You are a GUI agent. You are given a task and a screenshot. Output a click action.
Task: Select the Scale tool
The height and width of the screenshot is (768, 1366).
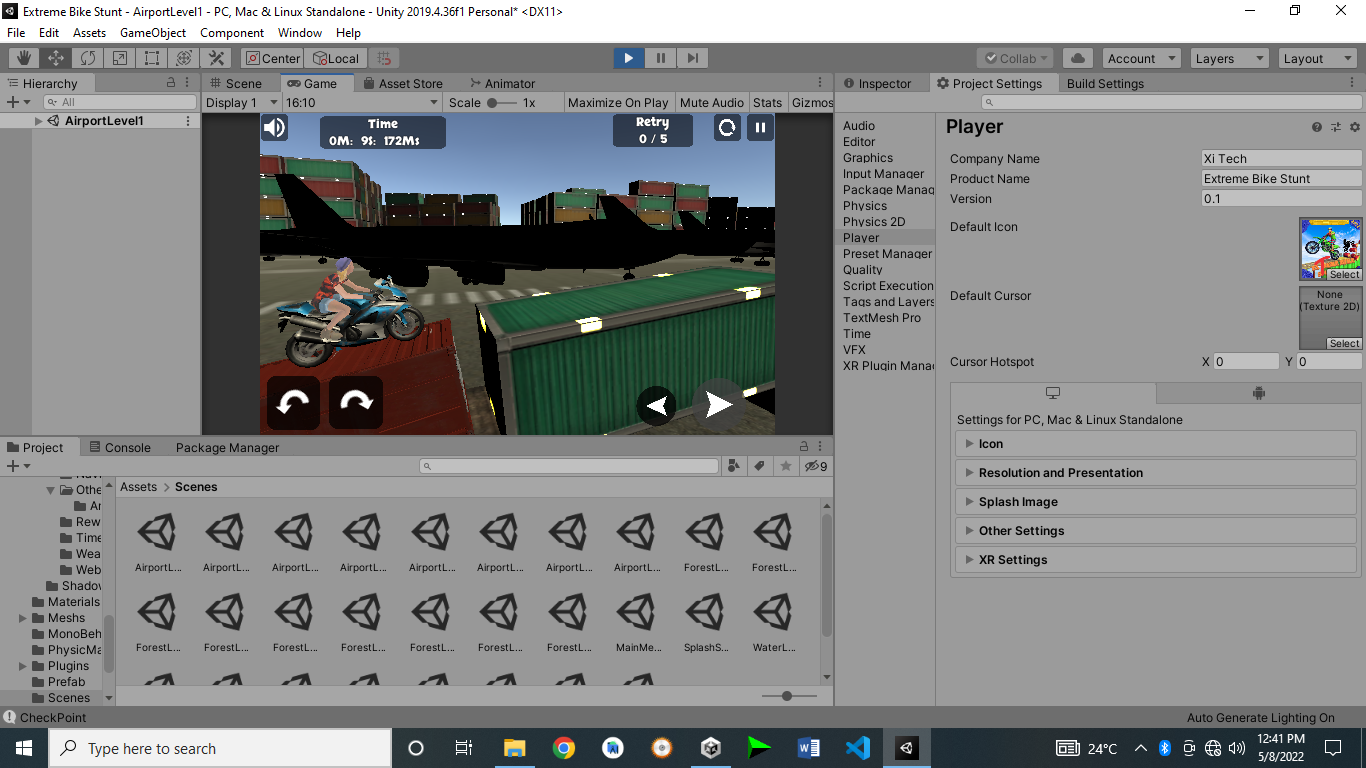point(120,57)
